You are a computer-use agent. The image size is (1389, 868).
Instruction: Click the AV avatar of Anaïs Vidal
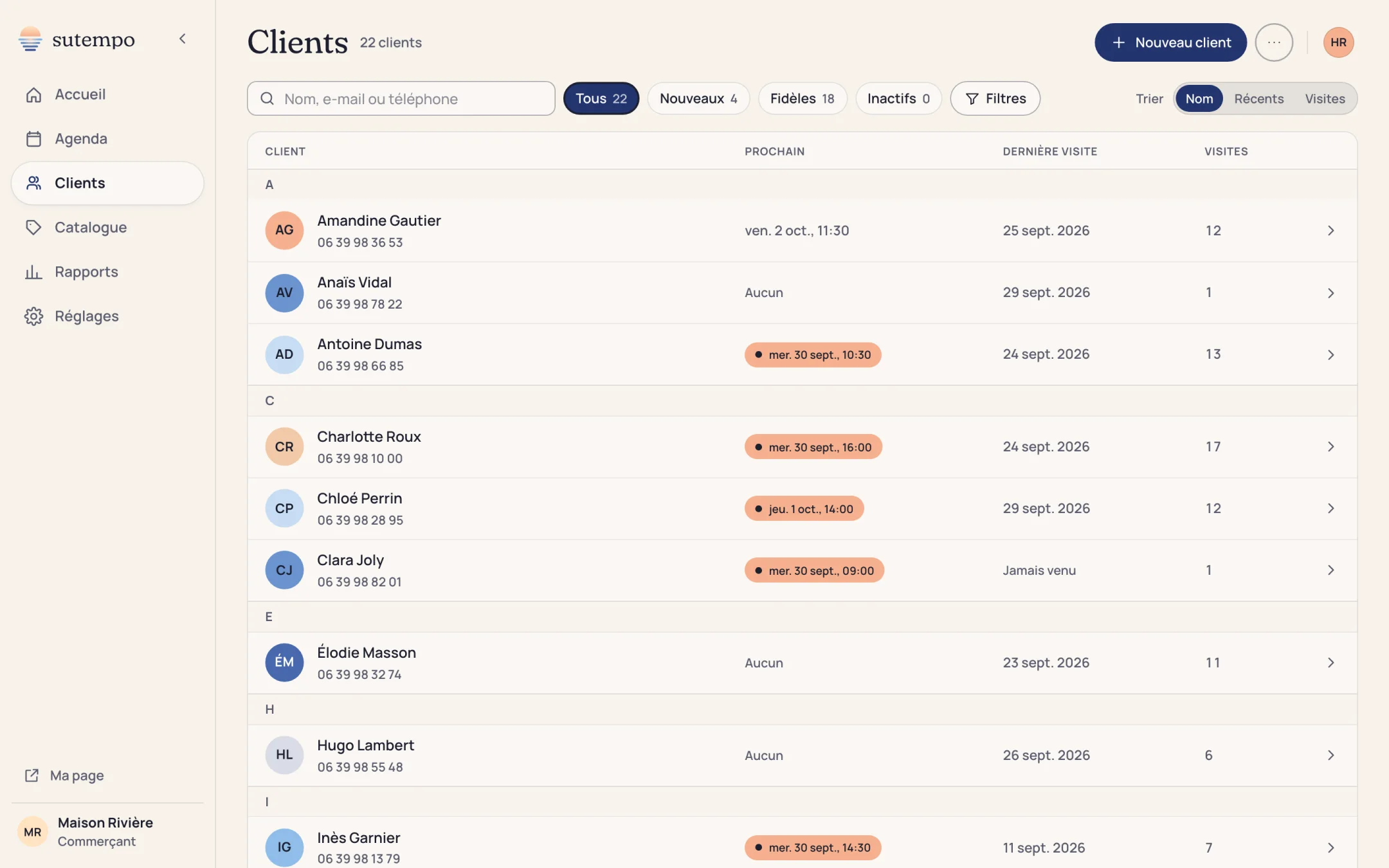point(284,293)
